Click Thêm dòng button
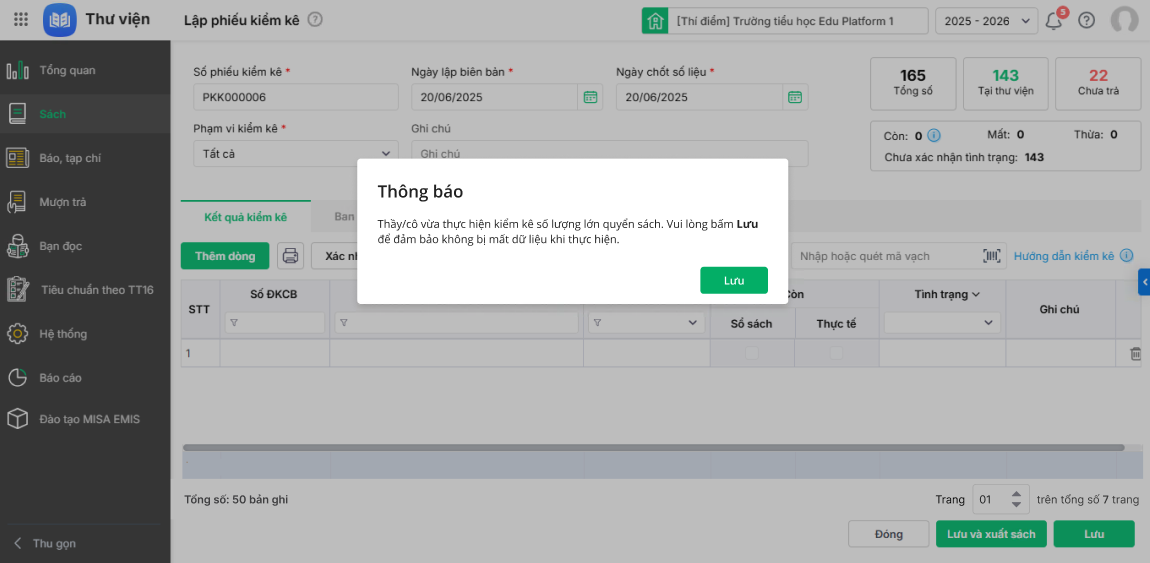1150x563 pixels. click(225, 256)
